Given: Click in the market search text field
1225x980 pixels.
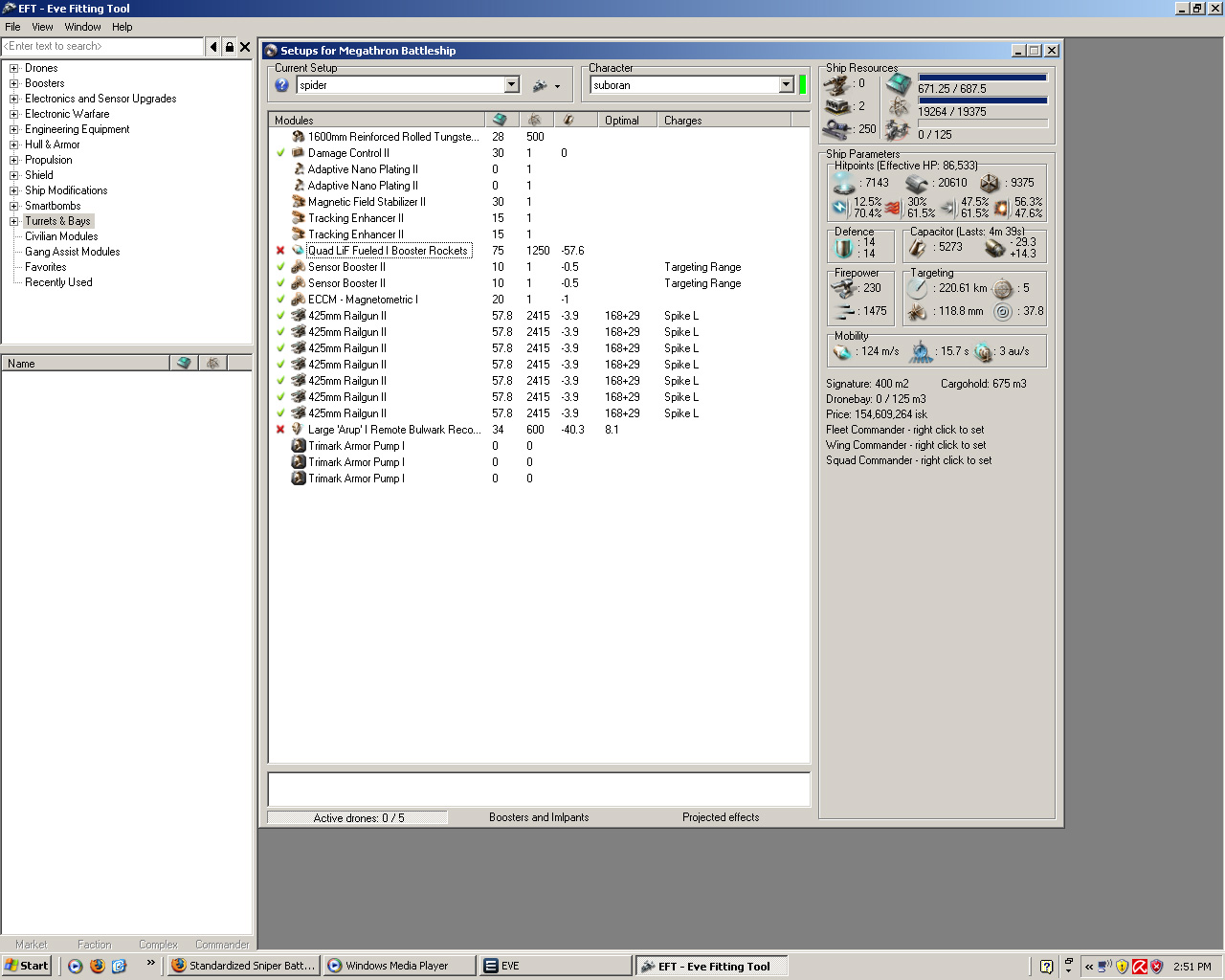Looking at the screenshot, I should [x=102, y=46].
